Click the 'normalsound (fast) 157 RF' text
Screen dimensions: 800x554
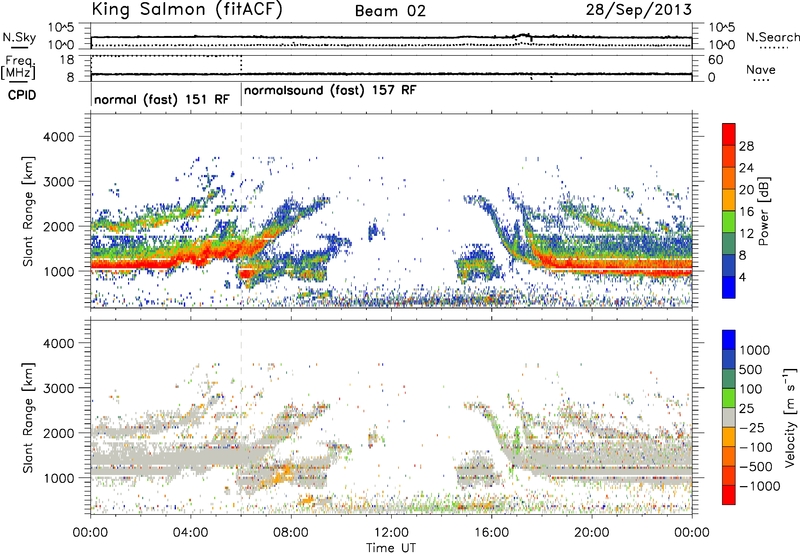coord(330,90)
